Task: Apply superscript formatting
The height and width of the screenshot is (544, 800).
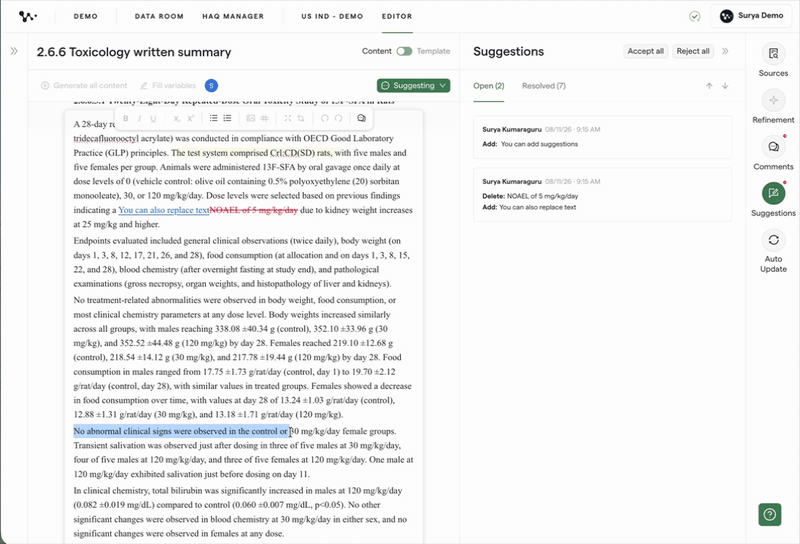Action: pos(190,118)
